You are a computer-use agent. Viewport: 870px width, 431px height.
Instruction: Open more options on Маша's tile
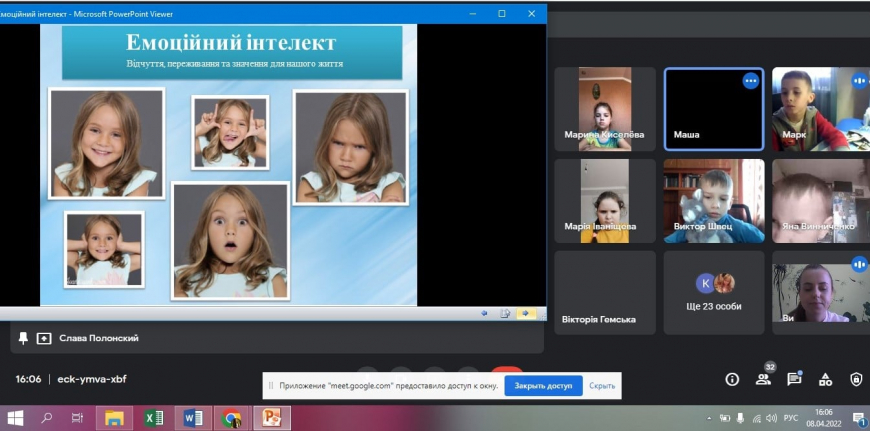[x=750, y=81]
